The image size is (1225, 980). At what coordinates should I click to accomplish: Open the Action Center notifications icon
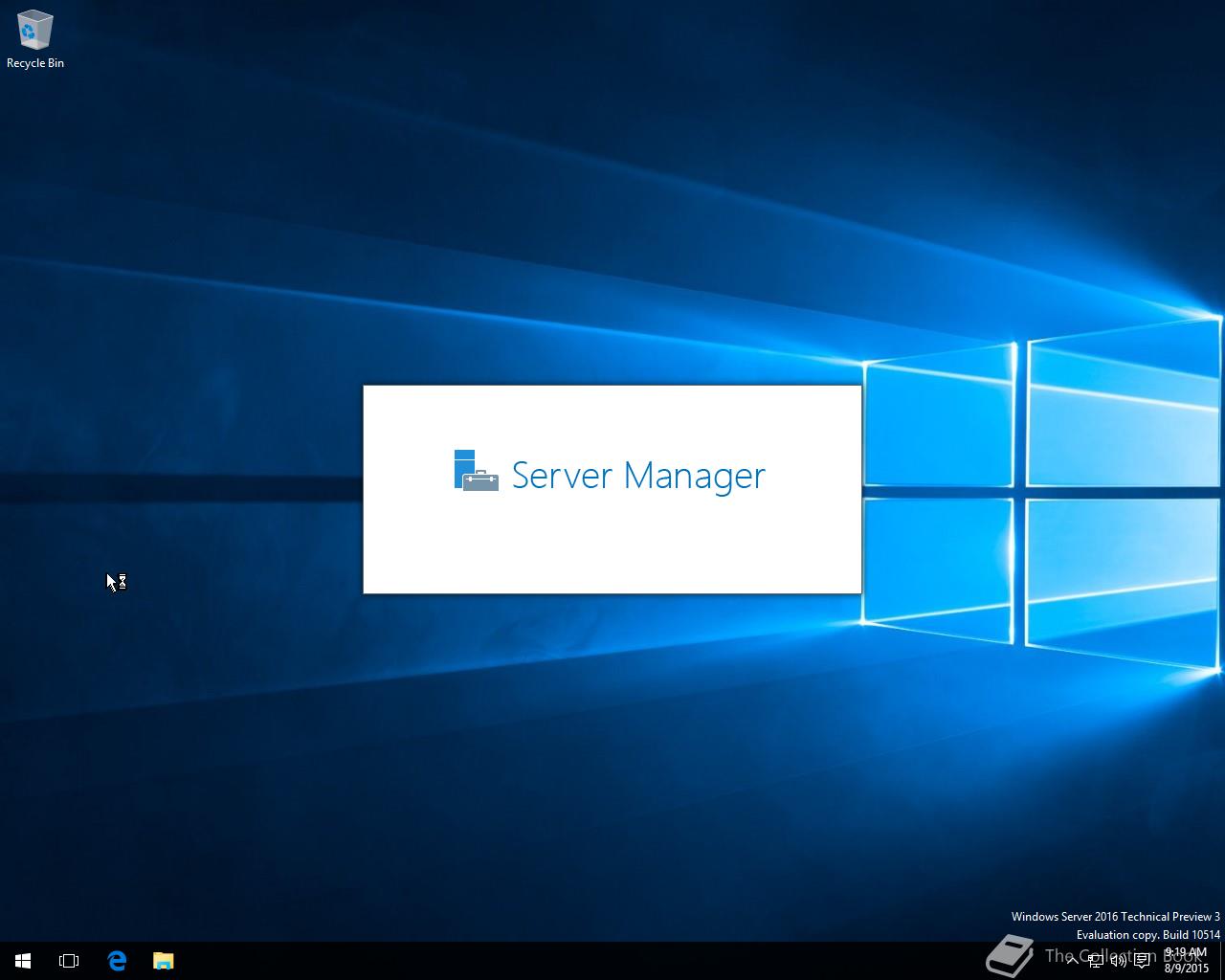(1142, 961)
